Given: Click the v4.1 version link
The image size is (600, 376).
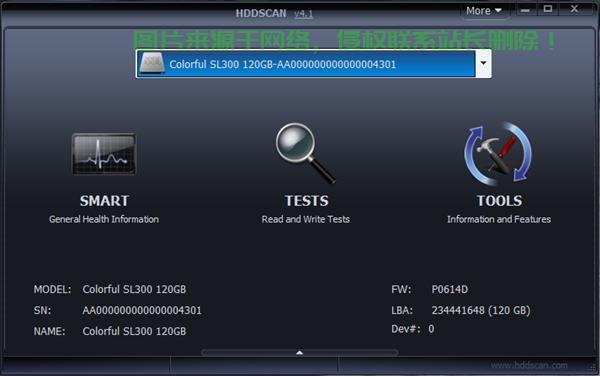Looking at the screenshot, I should click(303, 14).
